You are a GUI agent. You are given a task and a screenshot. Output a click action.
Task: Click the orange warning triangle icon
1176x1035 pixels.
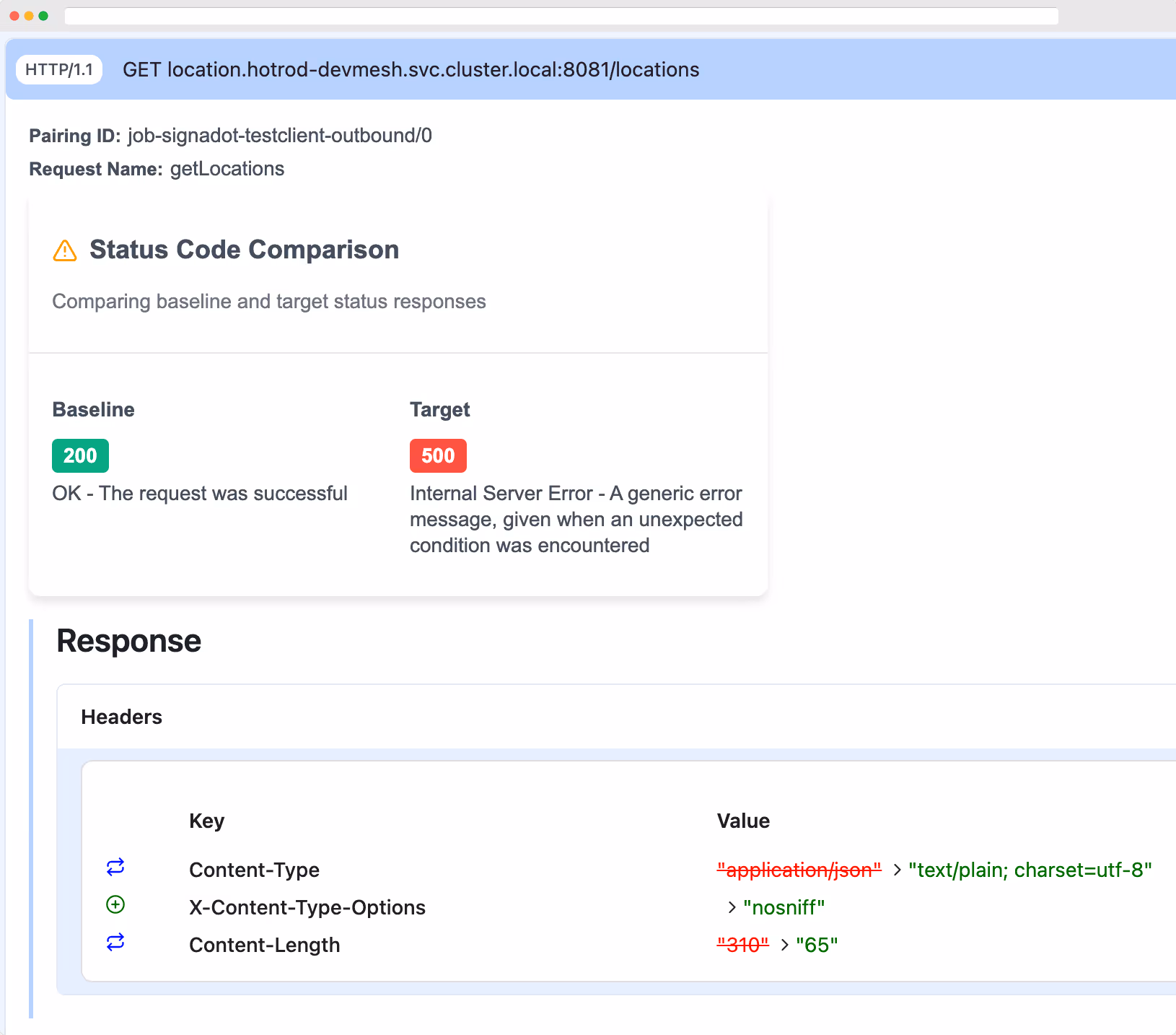[65, 250]
